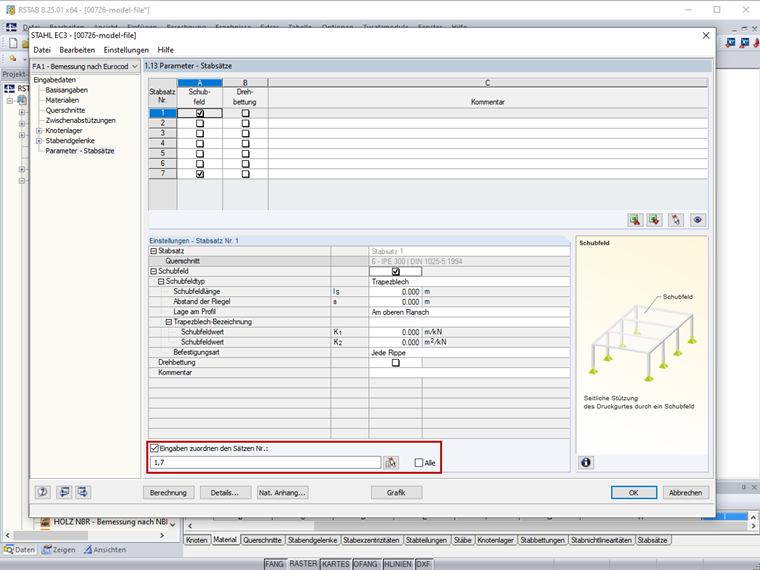Click Berechnung button
760x570 pixels.
[x=168, y=492]
